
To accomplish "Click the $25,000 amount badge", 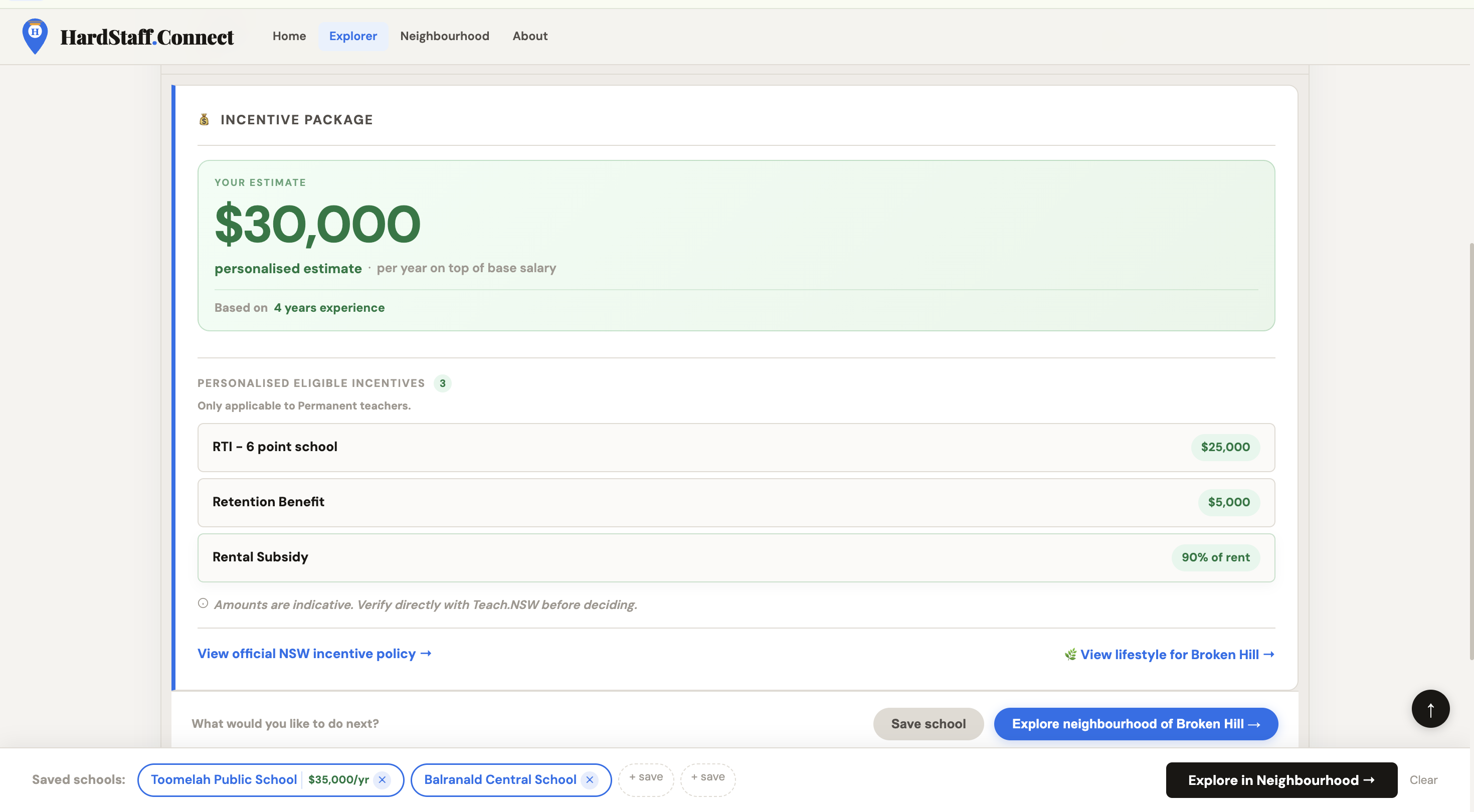I will [x=1225, y=447].
